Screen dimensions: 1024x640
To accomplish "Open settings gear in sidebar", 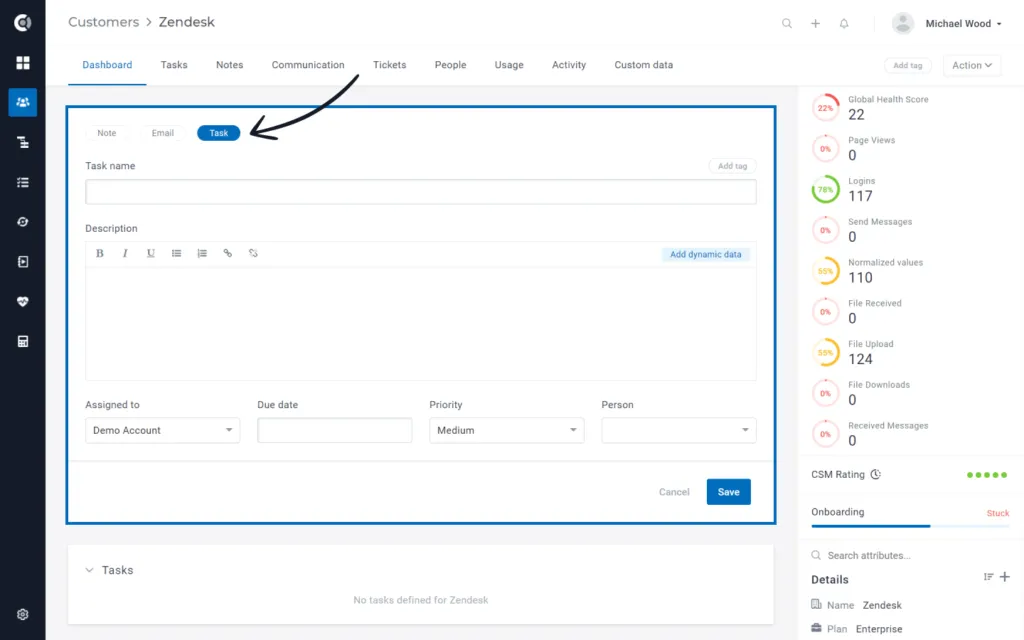I will [x=23, y=615].
